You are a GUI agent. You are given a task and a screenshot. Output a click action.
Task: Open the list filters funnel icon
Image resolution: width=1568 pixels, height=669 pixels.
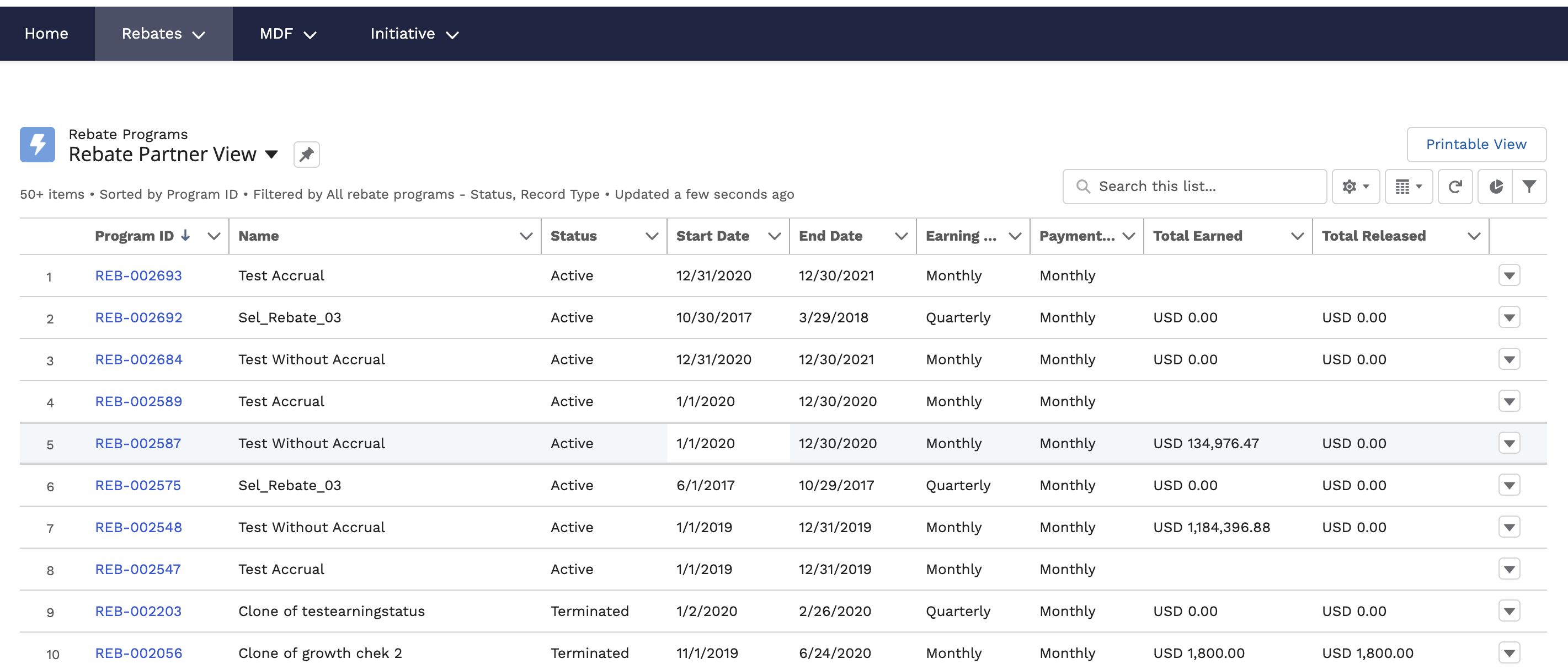pos(1529,186)
